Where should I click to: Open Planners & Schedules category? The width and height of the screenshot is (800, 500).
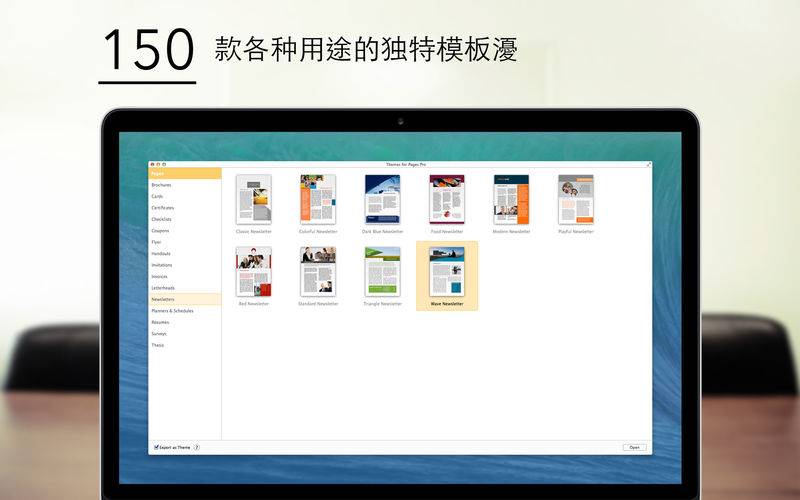(x=185, y=311)
